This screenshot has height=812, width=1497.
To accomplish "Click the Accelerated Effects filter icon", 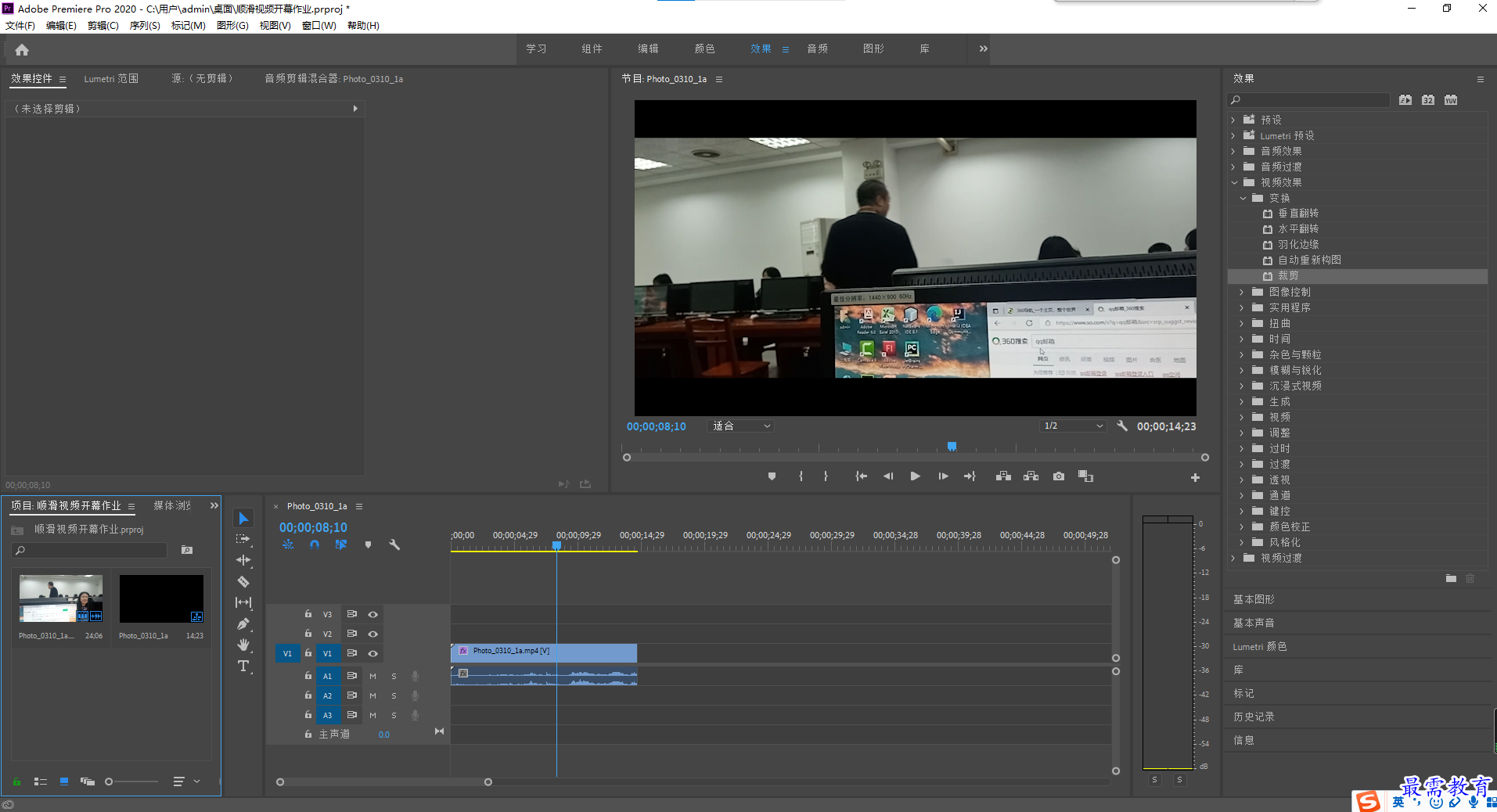I will (1405, 100).
